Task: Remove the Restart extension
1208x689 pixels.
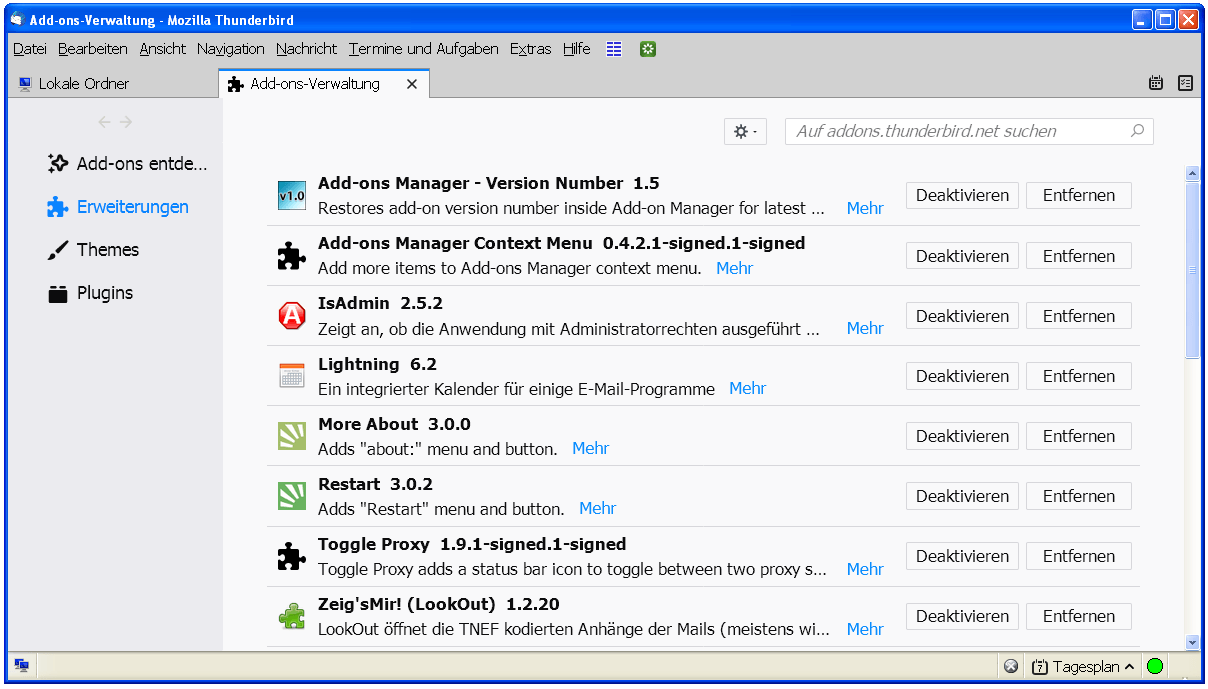Action: [x=1079, y=496]
